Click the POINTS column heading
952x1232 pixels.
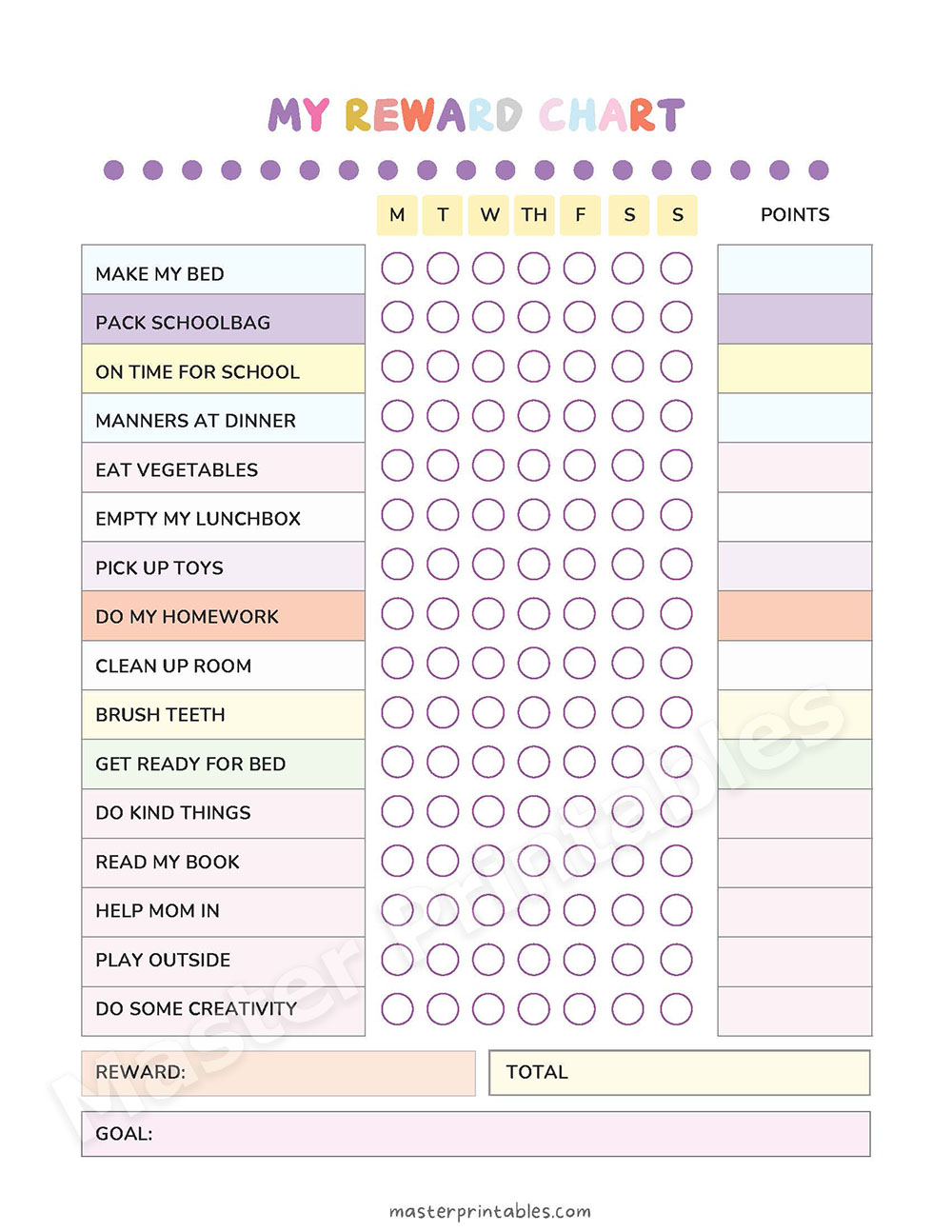coord(795,215)
